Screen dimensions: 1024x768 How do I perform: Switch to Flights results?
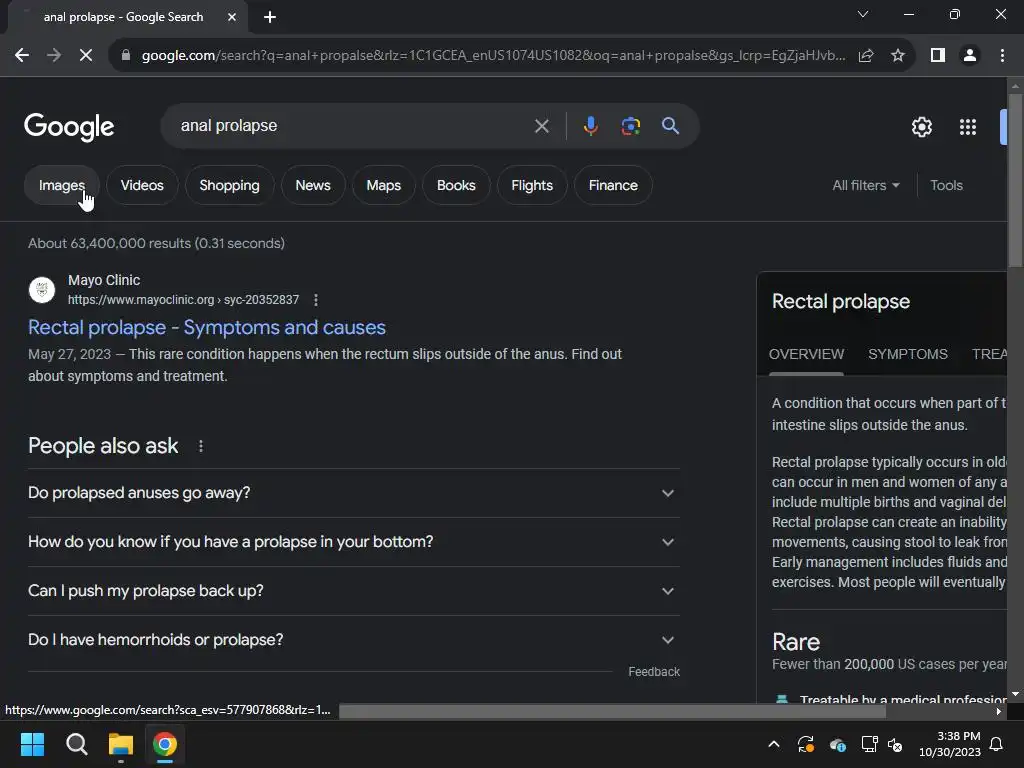coord(532,185)
